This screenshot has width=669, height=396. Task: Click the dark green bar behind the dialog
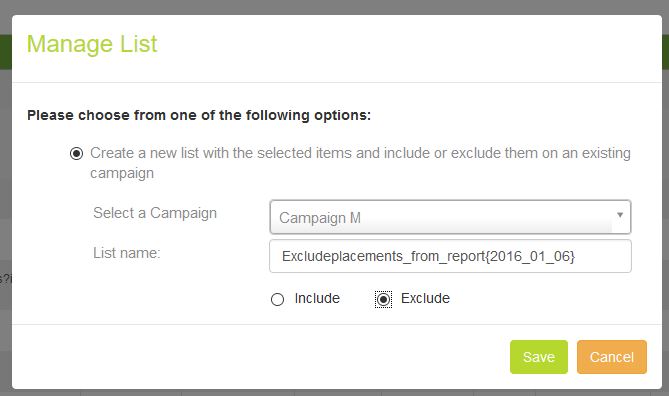coord(5,52)
